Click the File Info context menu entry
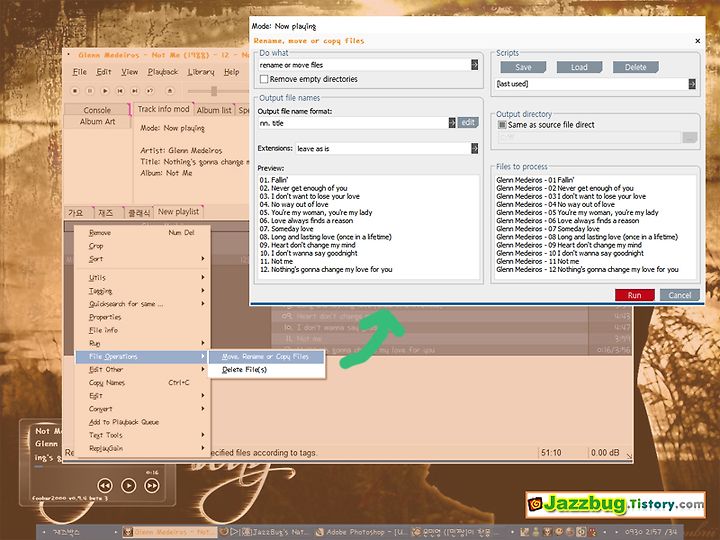Viewport: 720px width, 540px height. point(143,330)
